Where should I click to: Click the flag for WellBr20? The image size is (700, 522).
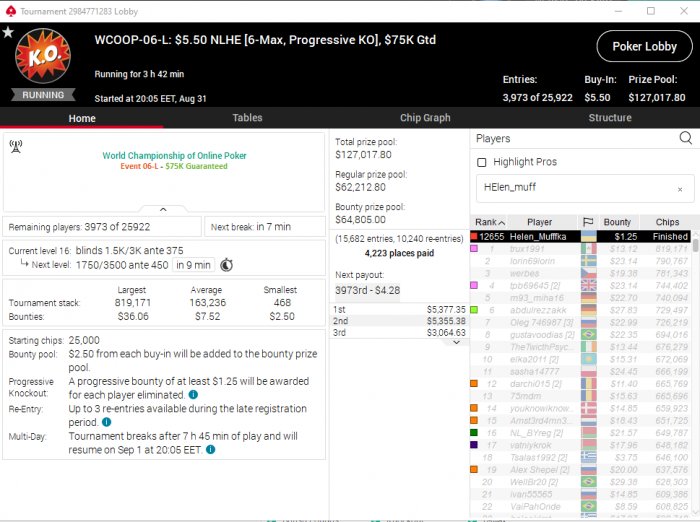pos(588,482)
